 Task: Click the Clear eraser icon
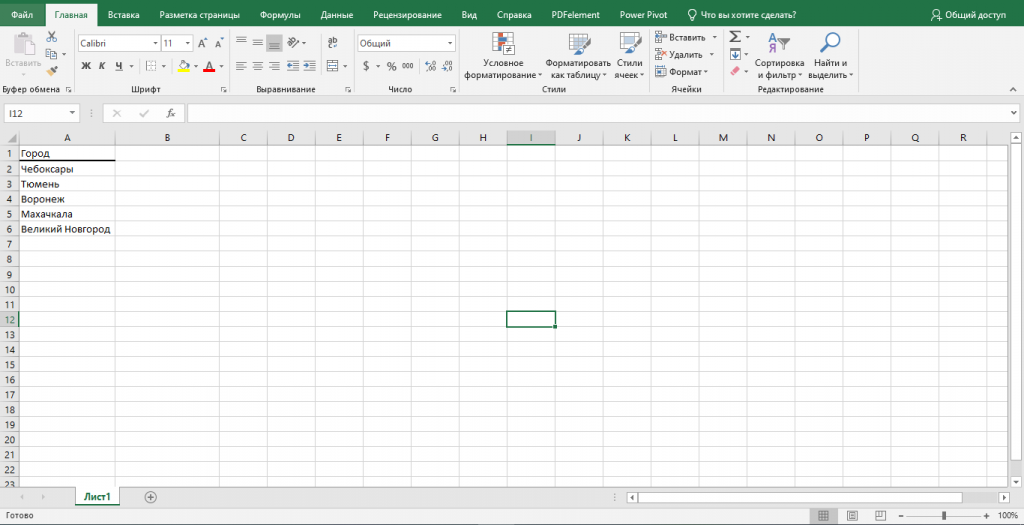(x=735, y=71)
